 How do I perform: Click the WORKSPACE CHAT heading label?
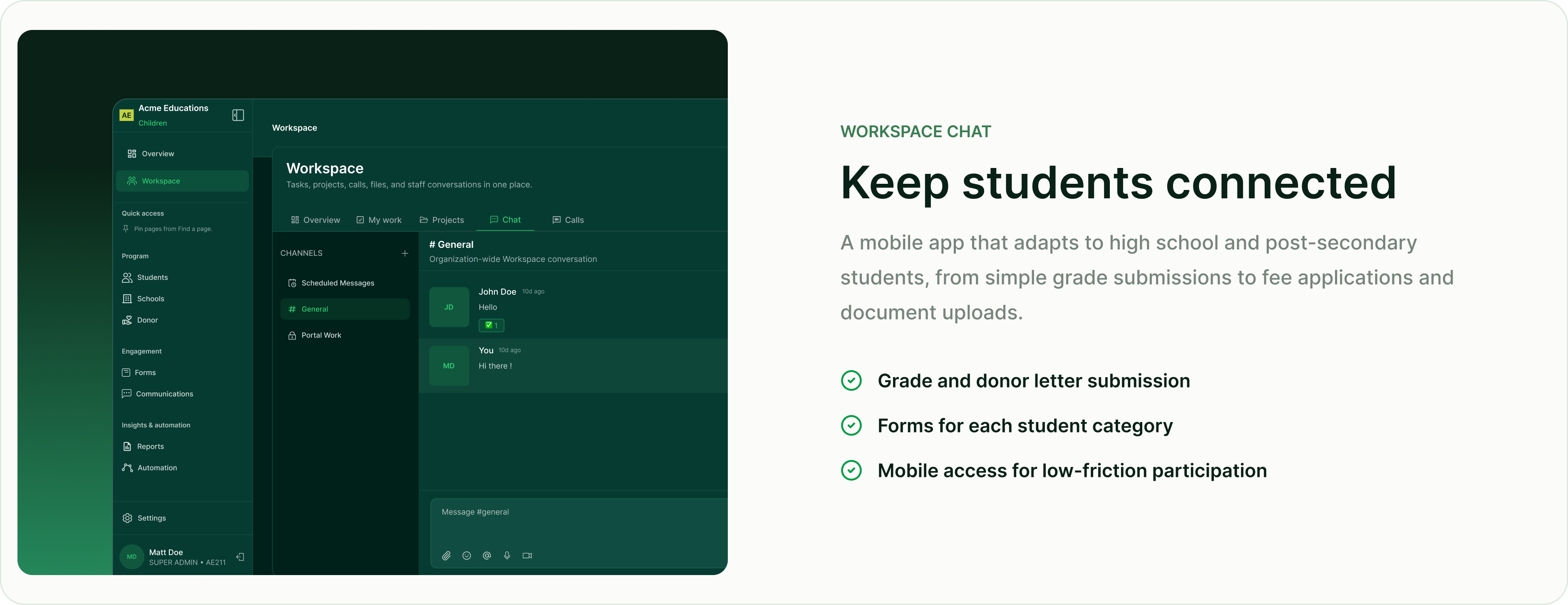(x=915, y=131)
